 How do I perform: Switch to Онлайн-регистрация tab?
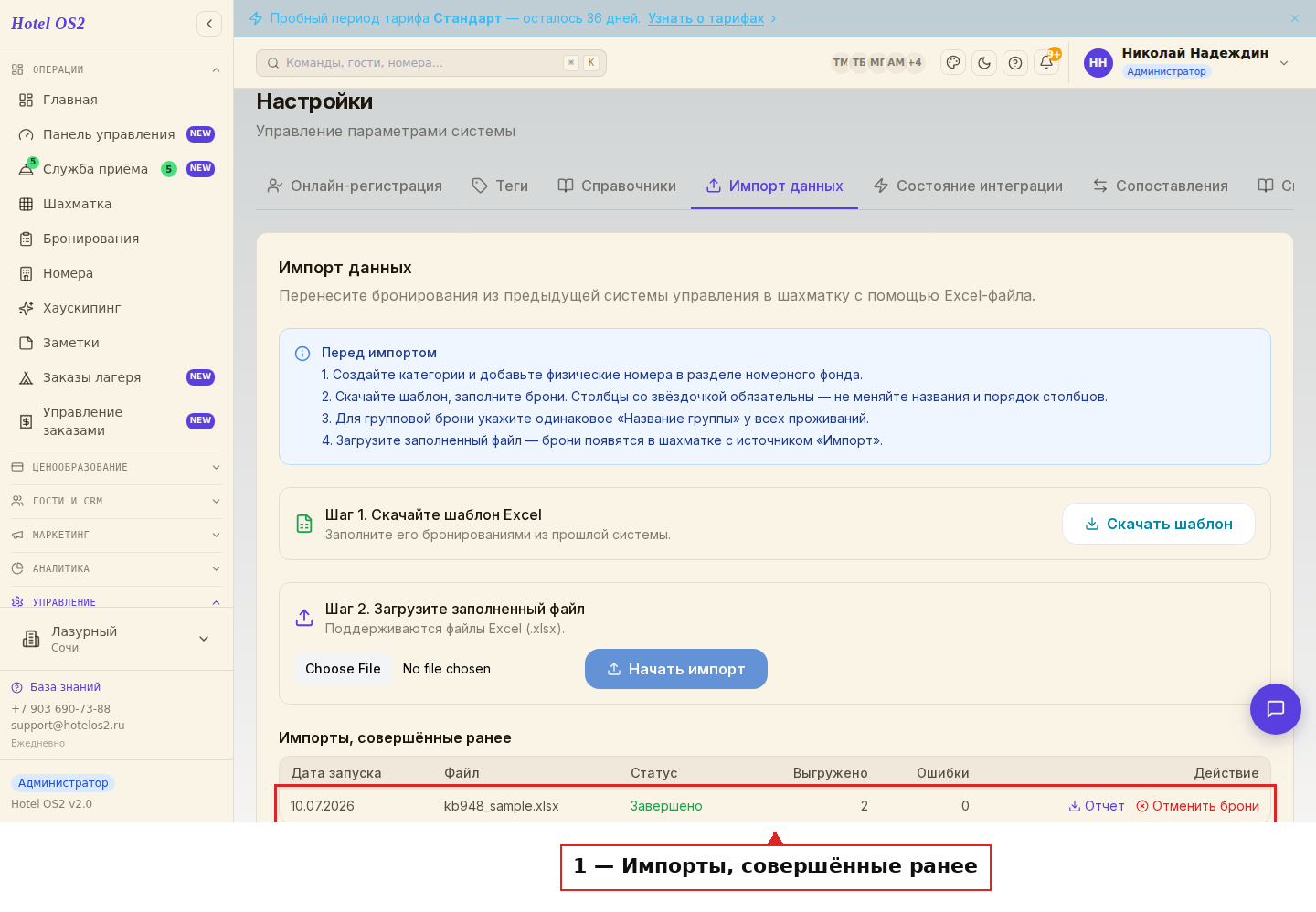coord(354,186)
